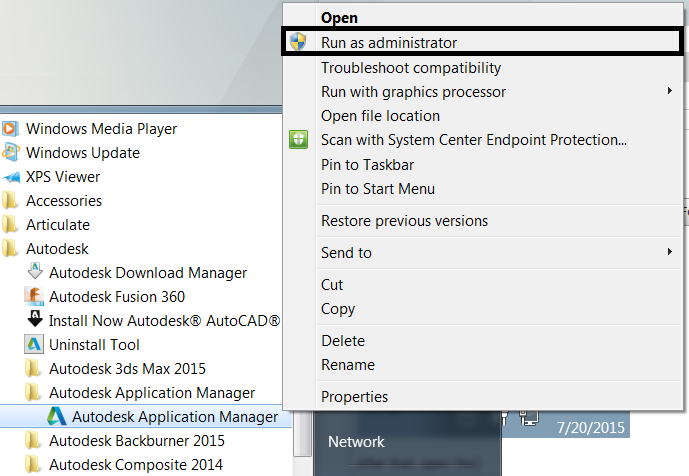689x476 pixels.
Task: Click the Windows Media Player icon
Action: point(11,129)
